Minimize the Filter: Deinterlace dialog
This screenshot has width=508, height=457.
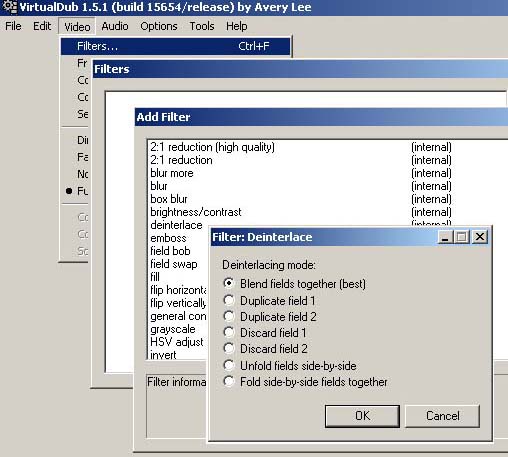pyautogui.click(x=445, y=237)
